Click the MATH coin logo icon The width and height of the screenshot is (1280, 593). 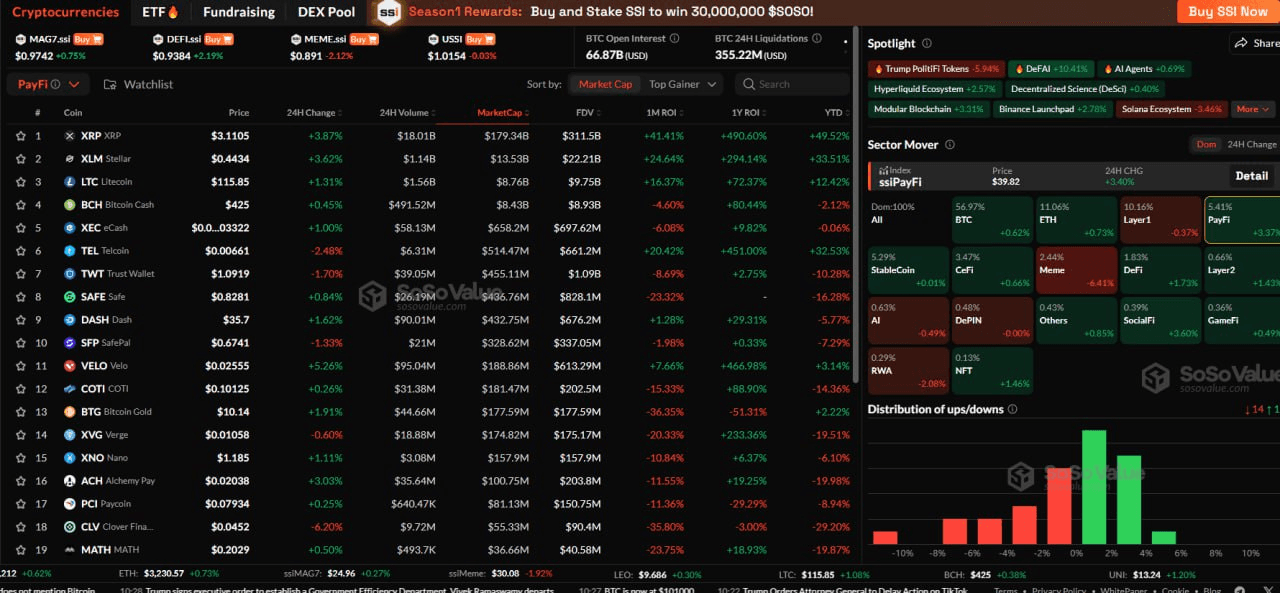pyautogui.click(x=70, y=550)
